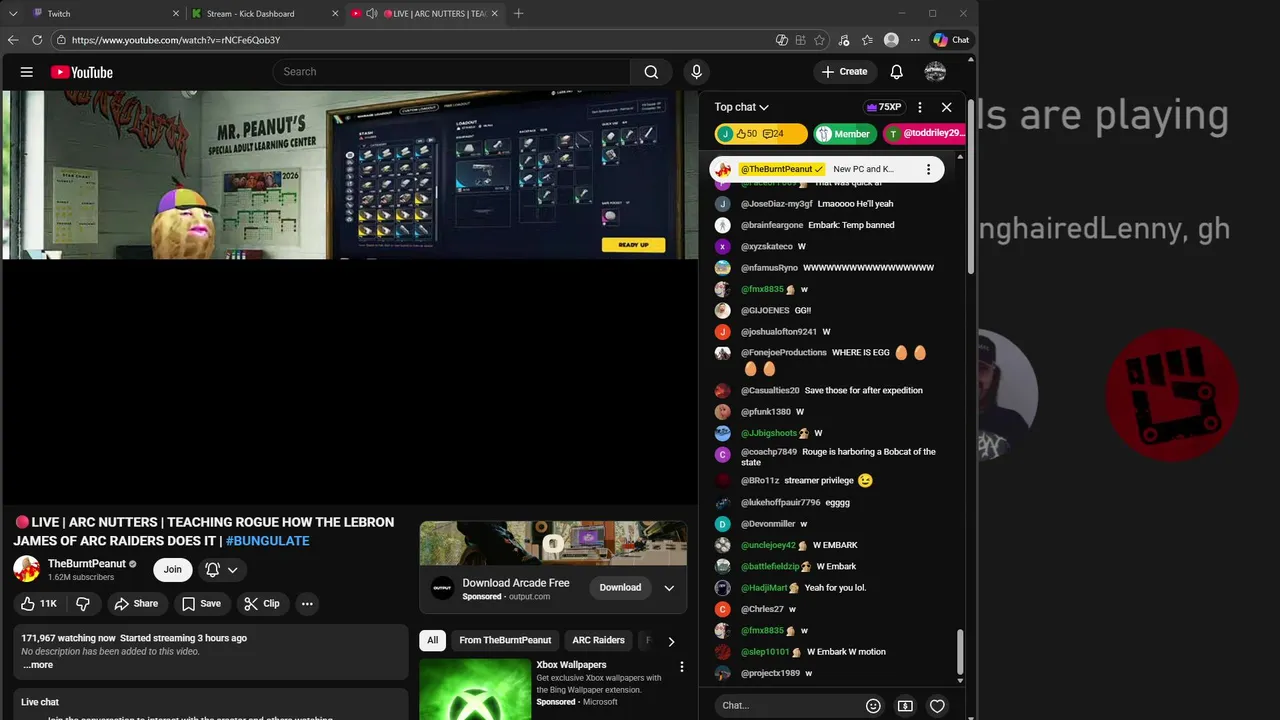Open browser favorites list icon
Image resolution: width=1280 pixels, height=720 pixels.
click(867, 40)
